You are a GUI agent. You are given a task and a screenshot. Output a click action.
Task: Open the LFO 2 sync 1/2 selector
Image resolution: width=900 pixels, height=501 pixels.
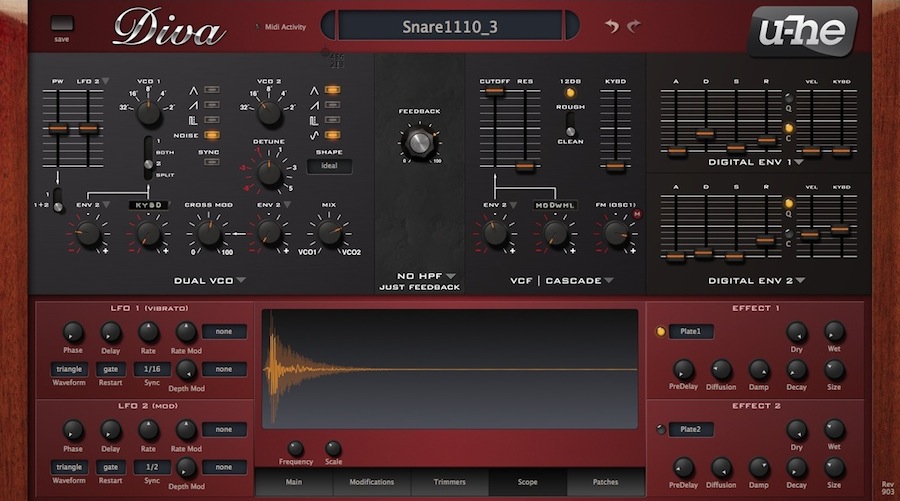(x=152, y=467)
